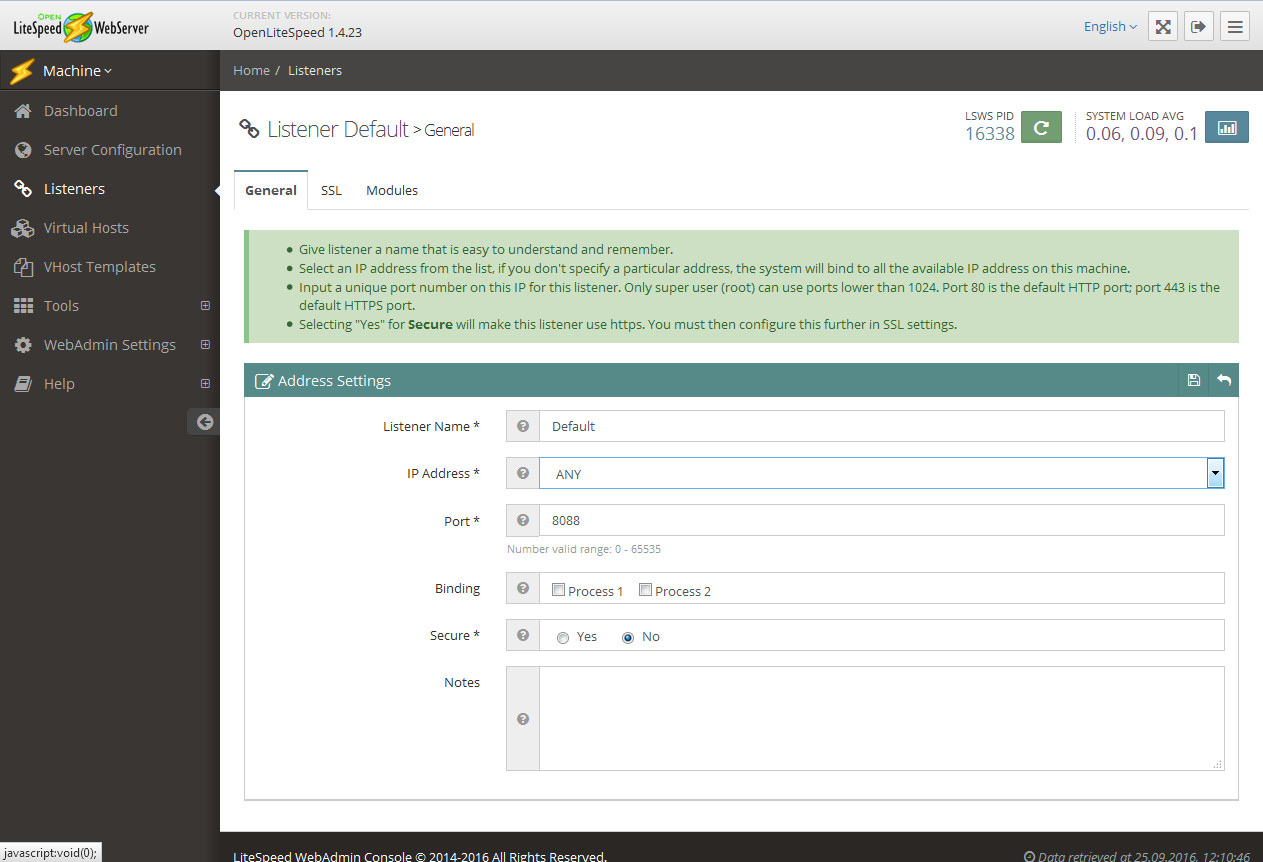
Task: Click the VHost Templates files icon
Action: (23, 267)
